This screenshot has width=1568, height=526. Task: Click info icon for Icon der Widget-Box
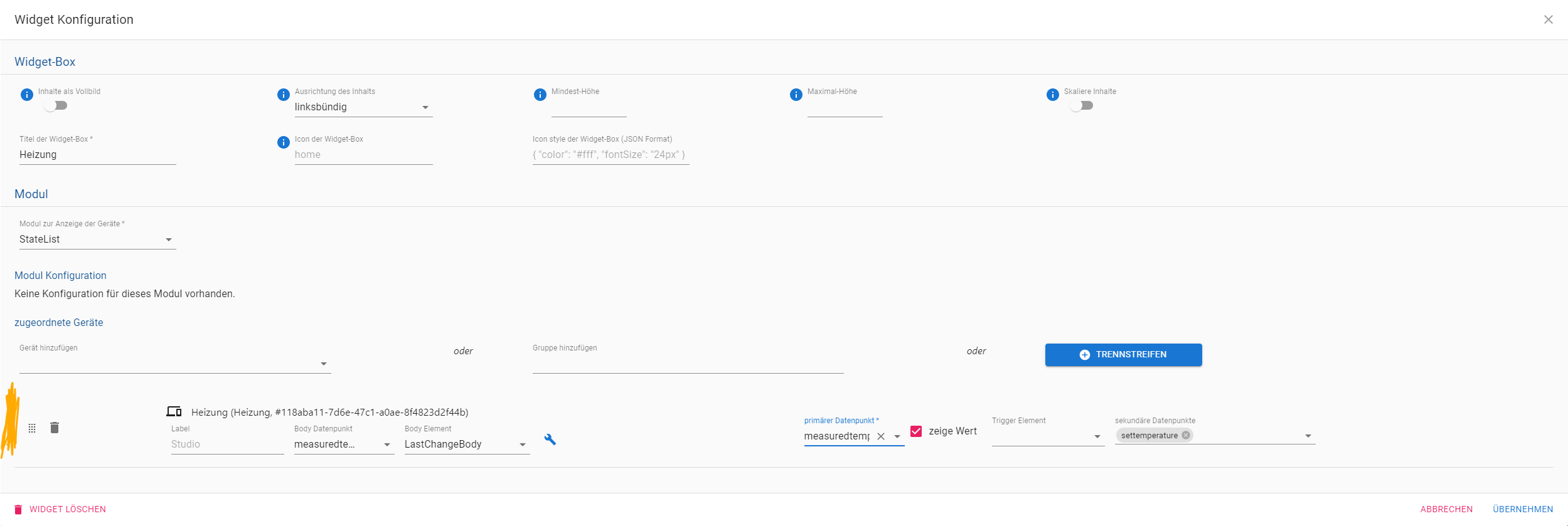(284, 142)
